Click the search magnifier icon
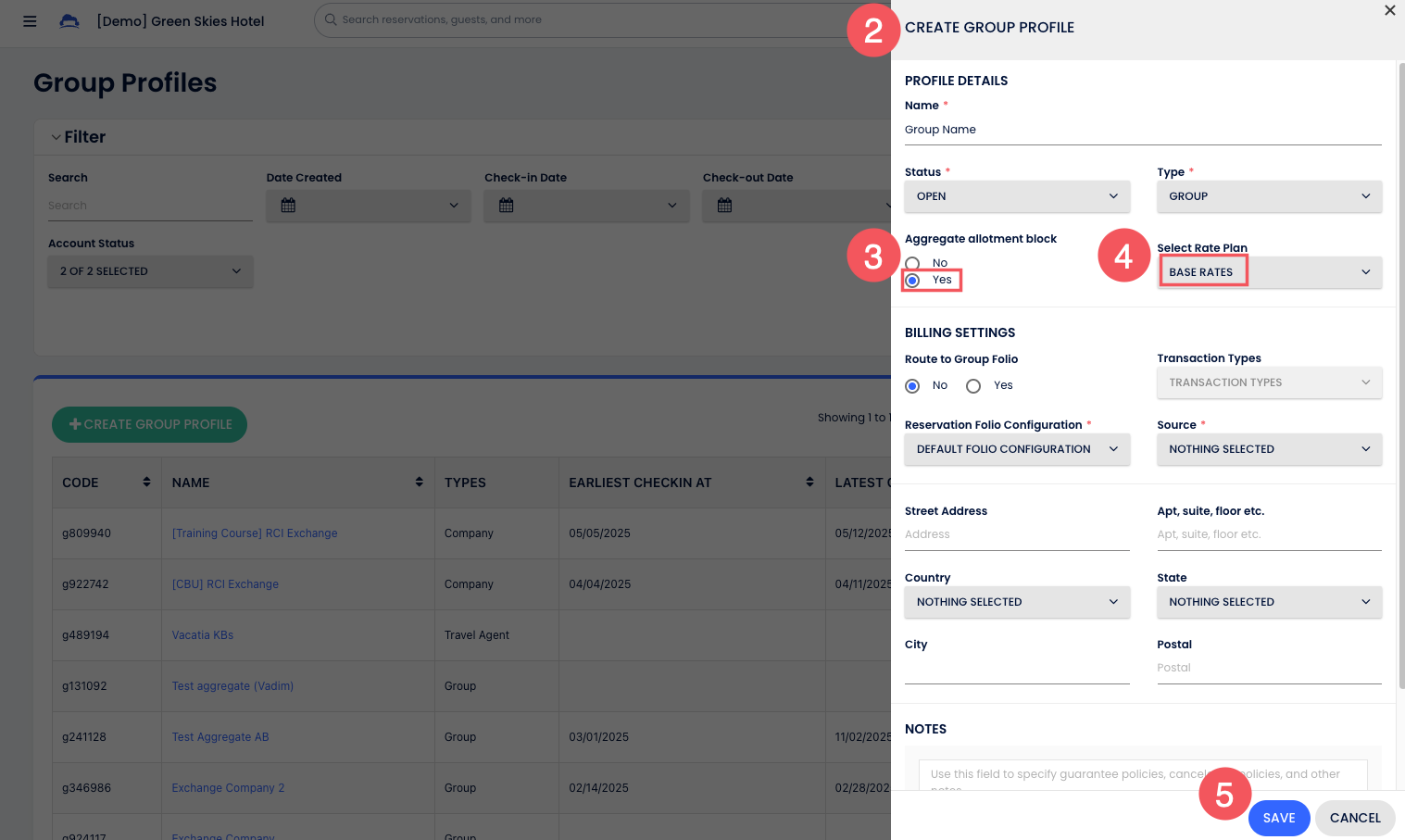 click(x=331, y=19)
